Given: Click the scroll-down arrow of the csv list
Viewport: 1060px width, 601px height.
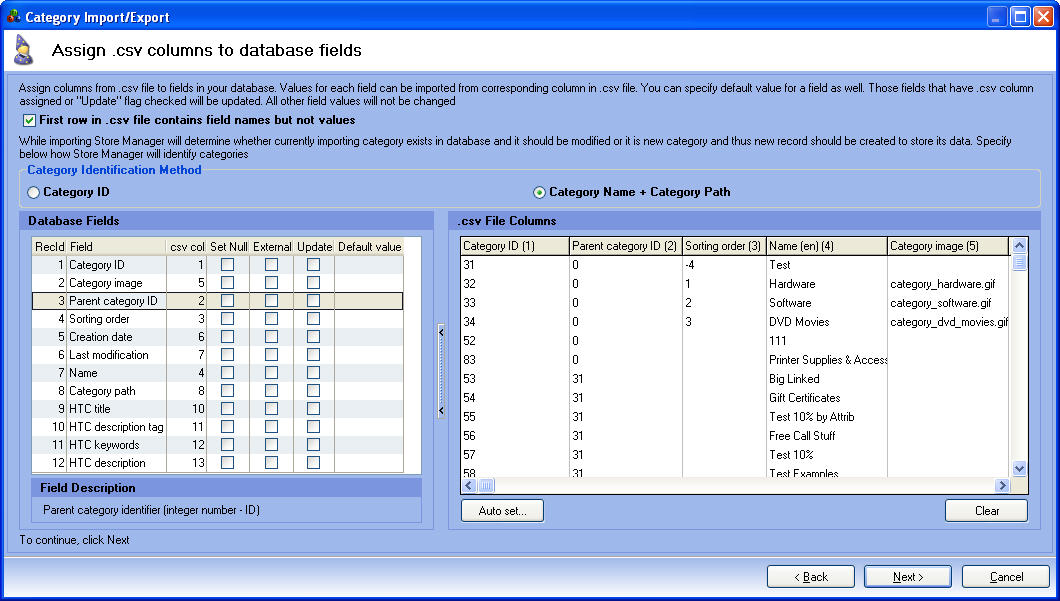Looking at the screenshot, I should click(1019, 467).
